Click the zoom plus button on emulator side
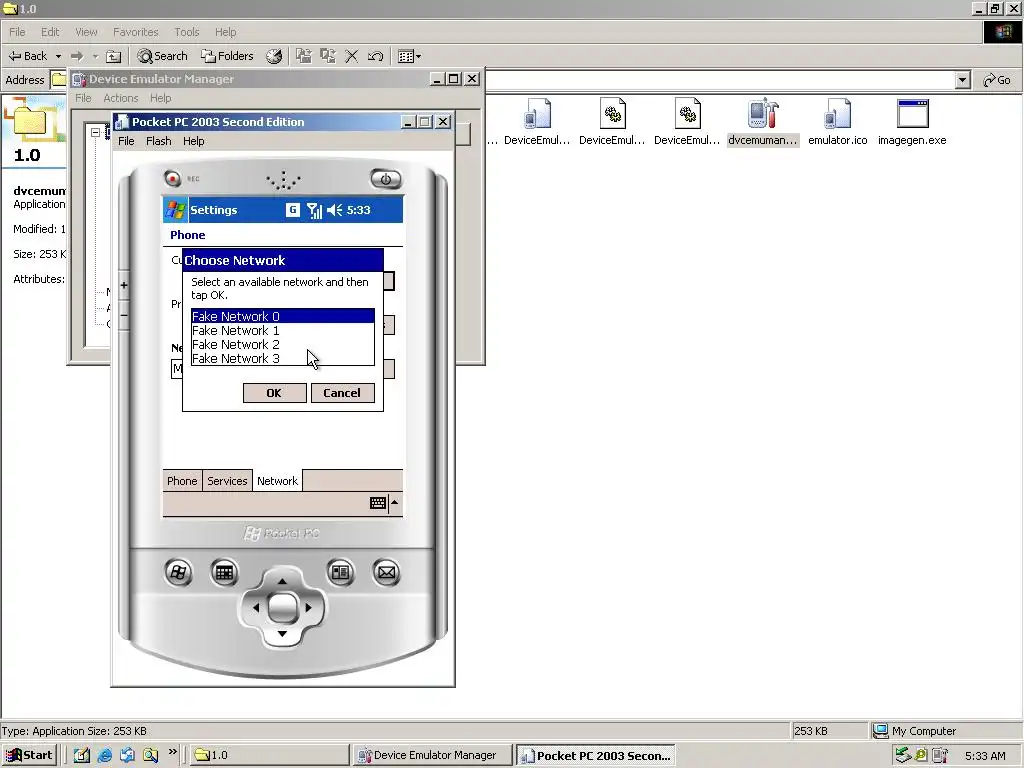 pos(124,285)
